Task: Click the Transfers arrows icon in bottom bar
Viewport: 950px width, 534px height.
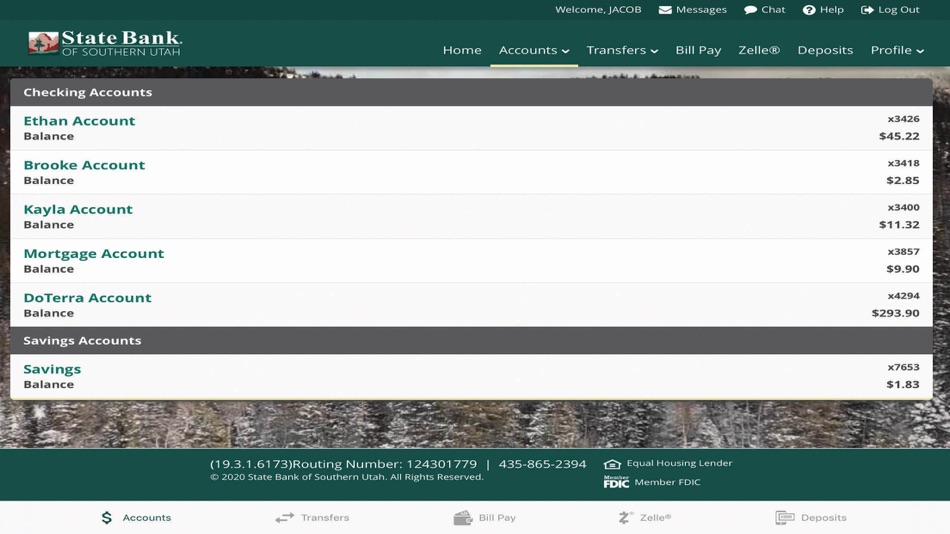Action: coord(285,518)
